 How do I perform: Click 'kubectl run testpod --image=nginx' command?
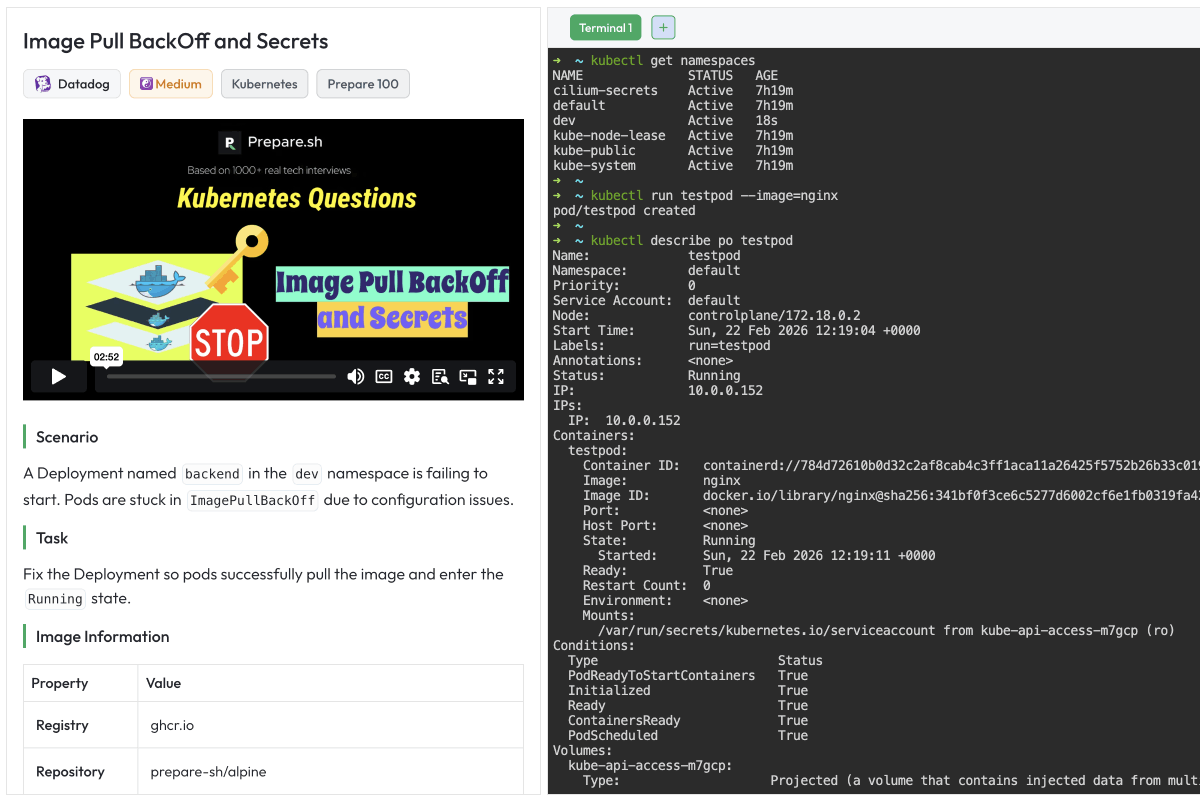pyautogui.click(x=714, y=195)
